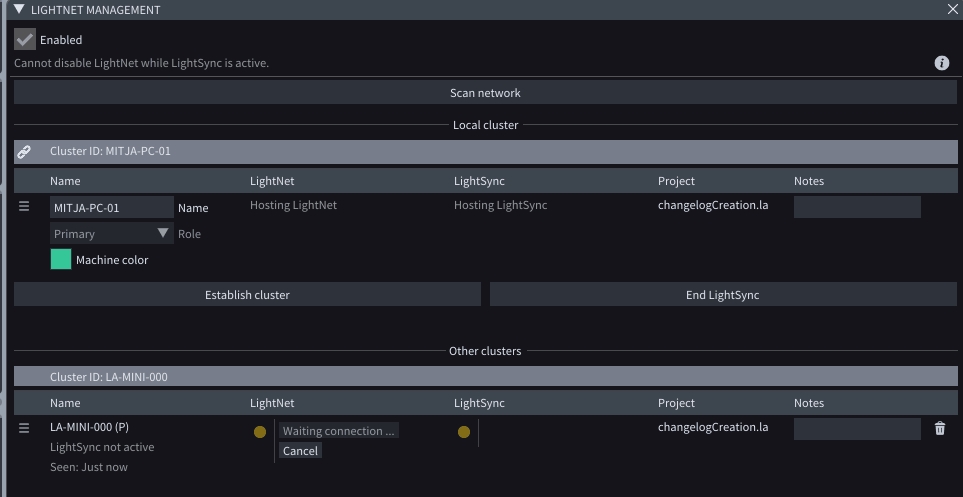The width and height of the screenshot is (963, 497).
Task: Open the Machine color swatch
Action: point(61,260)
